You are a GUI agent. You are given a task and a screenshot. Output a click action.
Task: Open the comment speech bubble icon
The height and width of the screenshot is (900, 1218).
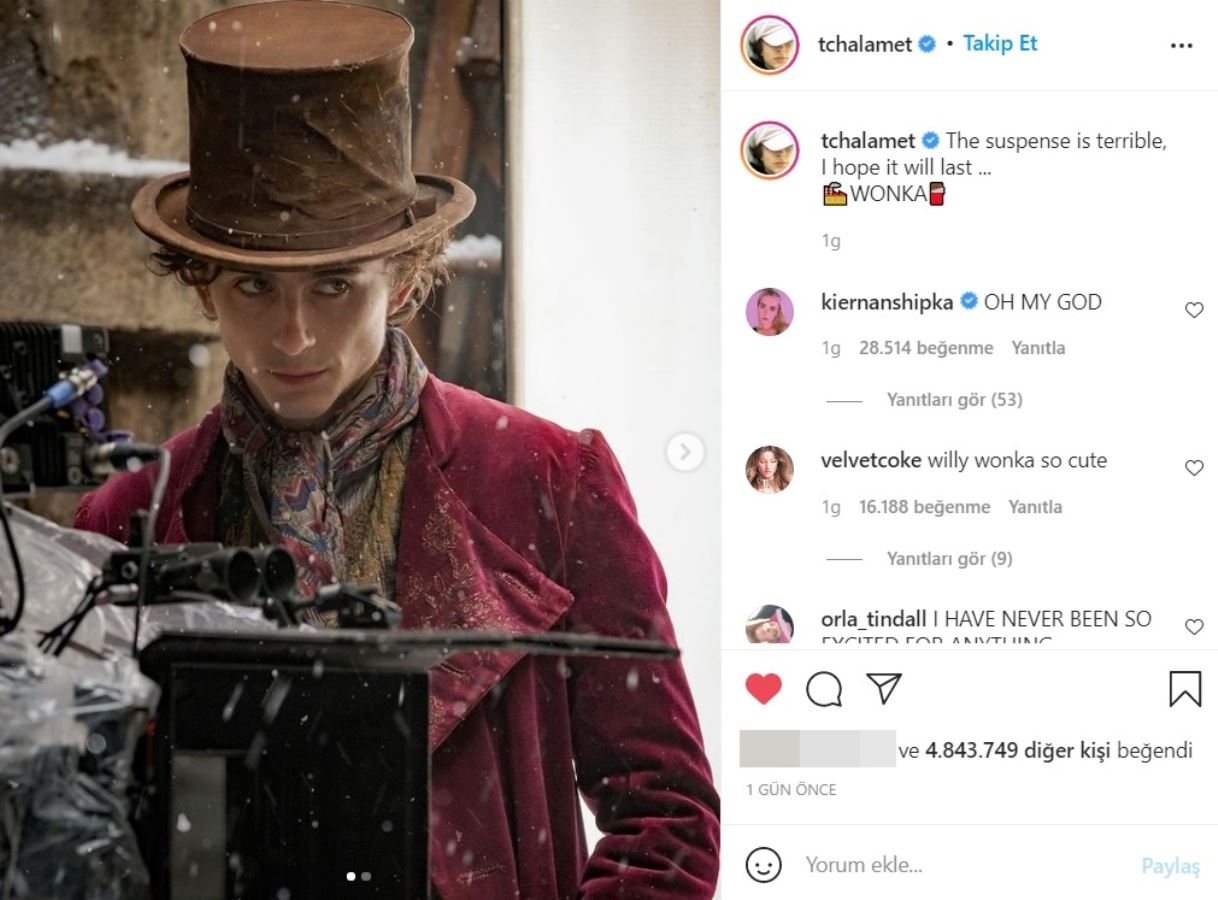pyautogui.click(x=824, y=688)
